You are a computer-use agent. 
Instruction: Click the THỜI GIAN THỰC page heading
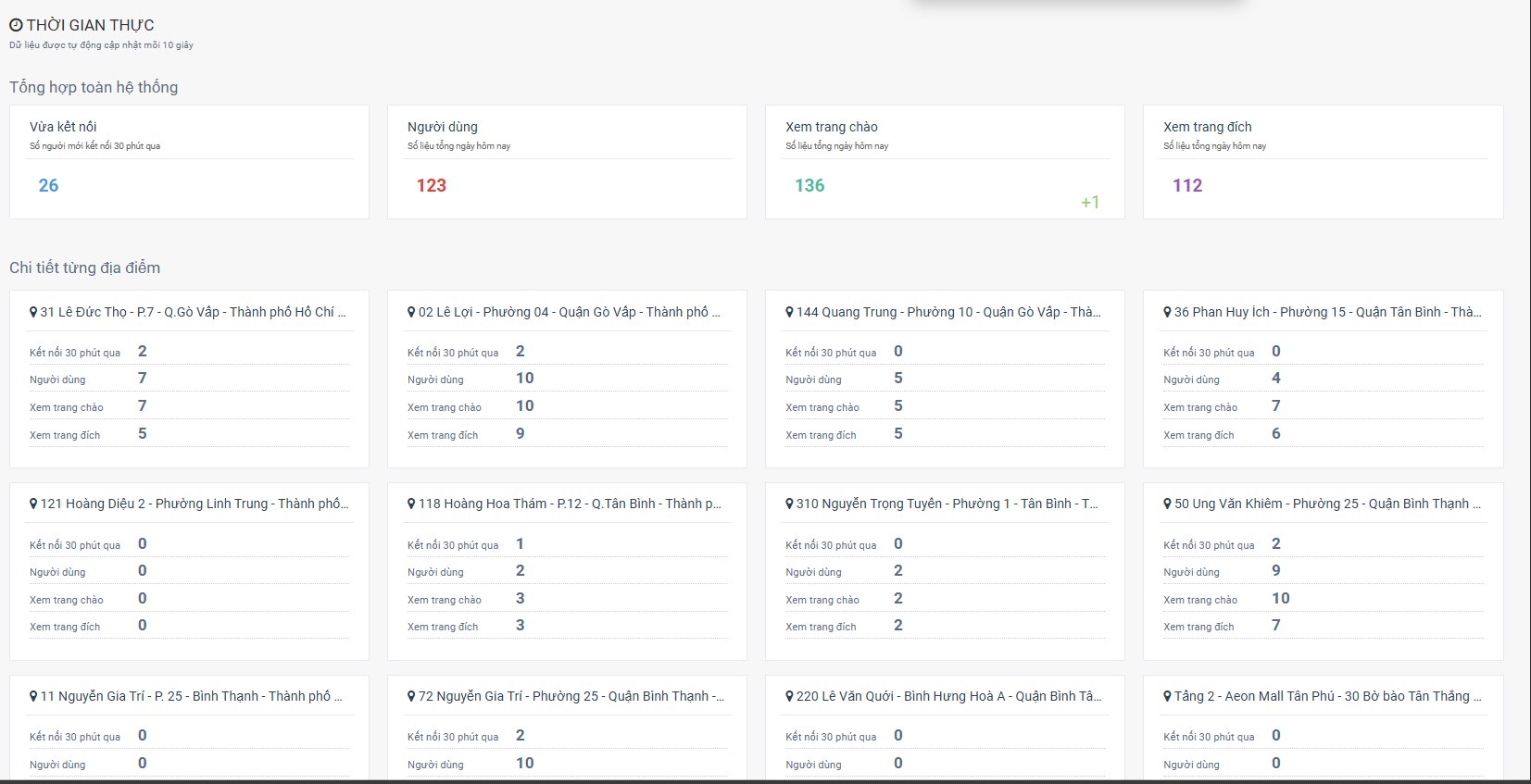click(90, 25)
